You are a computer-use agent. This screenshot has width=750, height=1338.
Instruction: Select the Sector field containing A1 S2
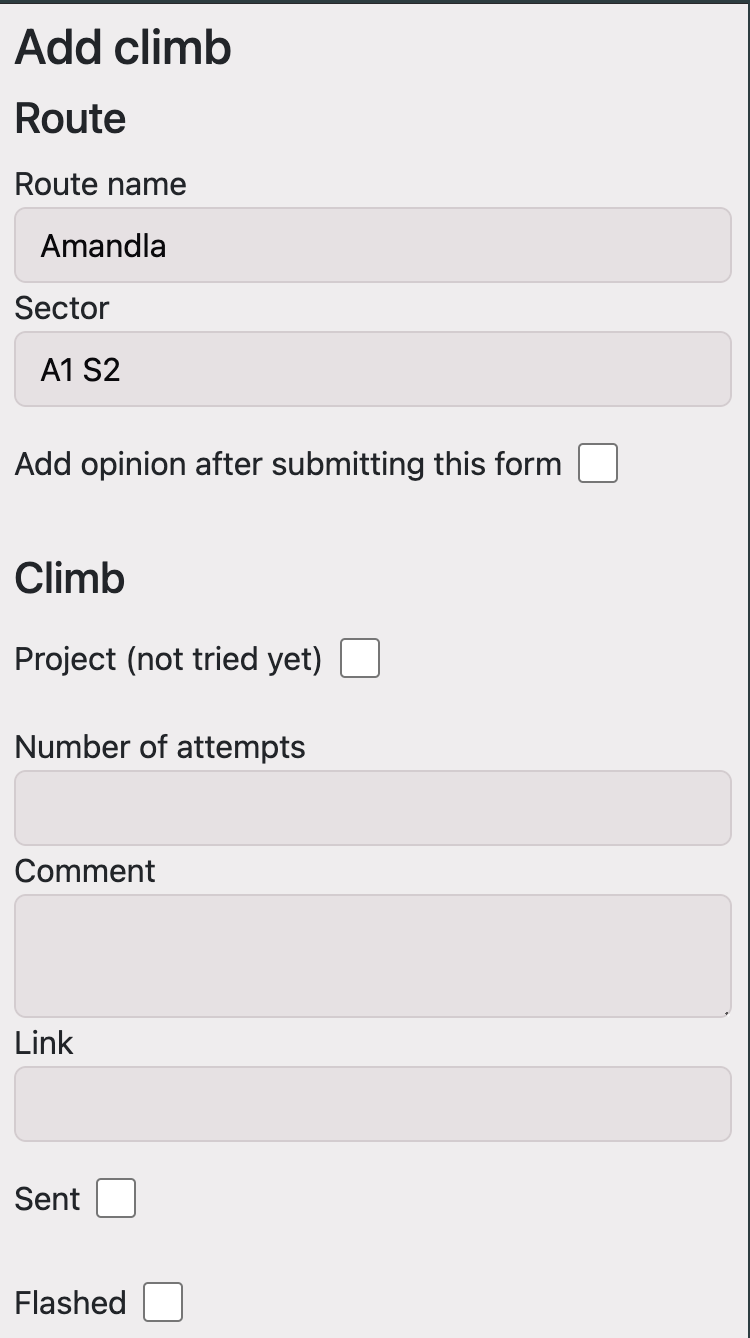pyautogui.click(x=372, y=369)
